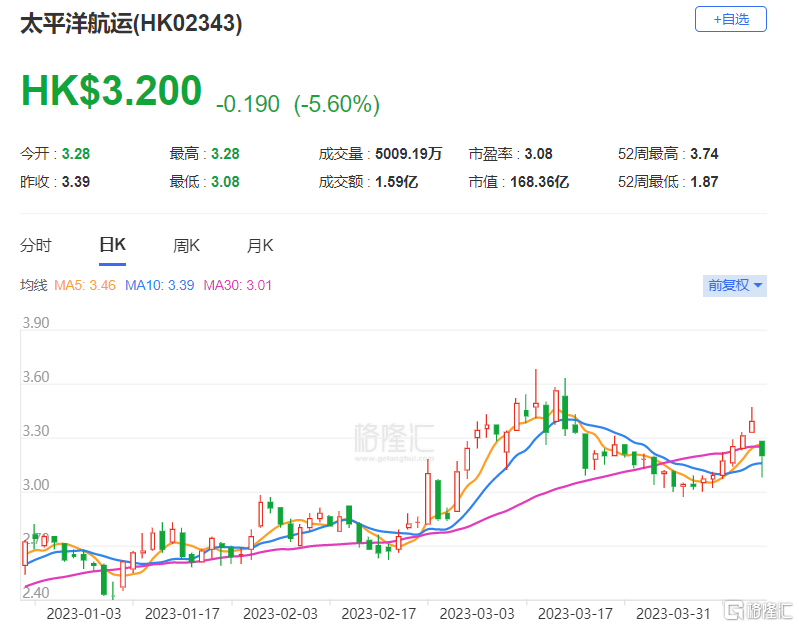Image resolution: width=799 pixels, height=627 pixels.
Task: Click the 成交额 turnover 1.59亿
Action: (x=396, y=182)
